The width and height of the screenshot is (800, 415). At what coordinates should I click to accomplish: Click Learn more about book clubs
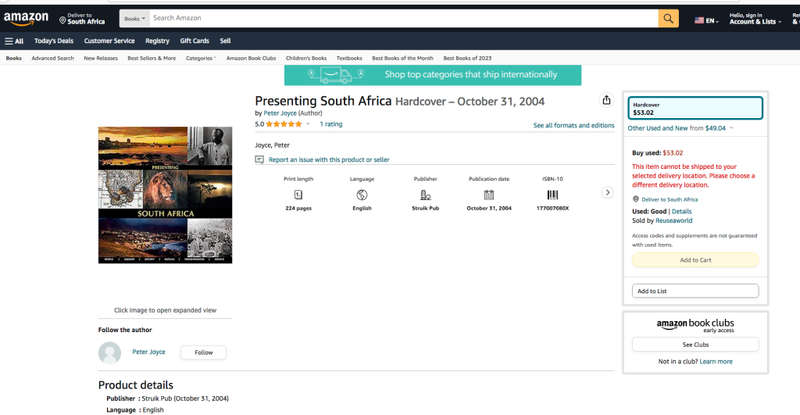pos(716,361)
